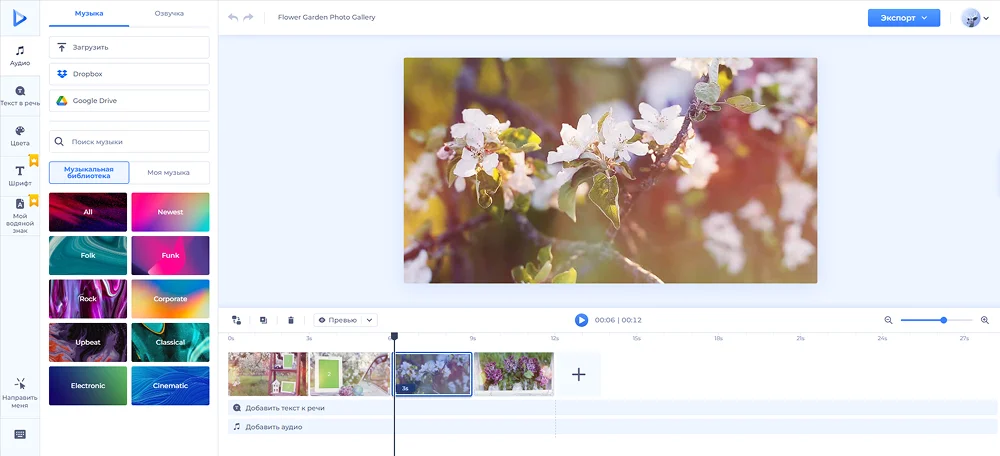The width and height of the screenshot is (1000, 456).
Task: Open the Шрифт (Font) sidebar panel
Action: tap(20, 176)
